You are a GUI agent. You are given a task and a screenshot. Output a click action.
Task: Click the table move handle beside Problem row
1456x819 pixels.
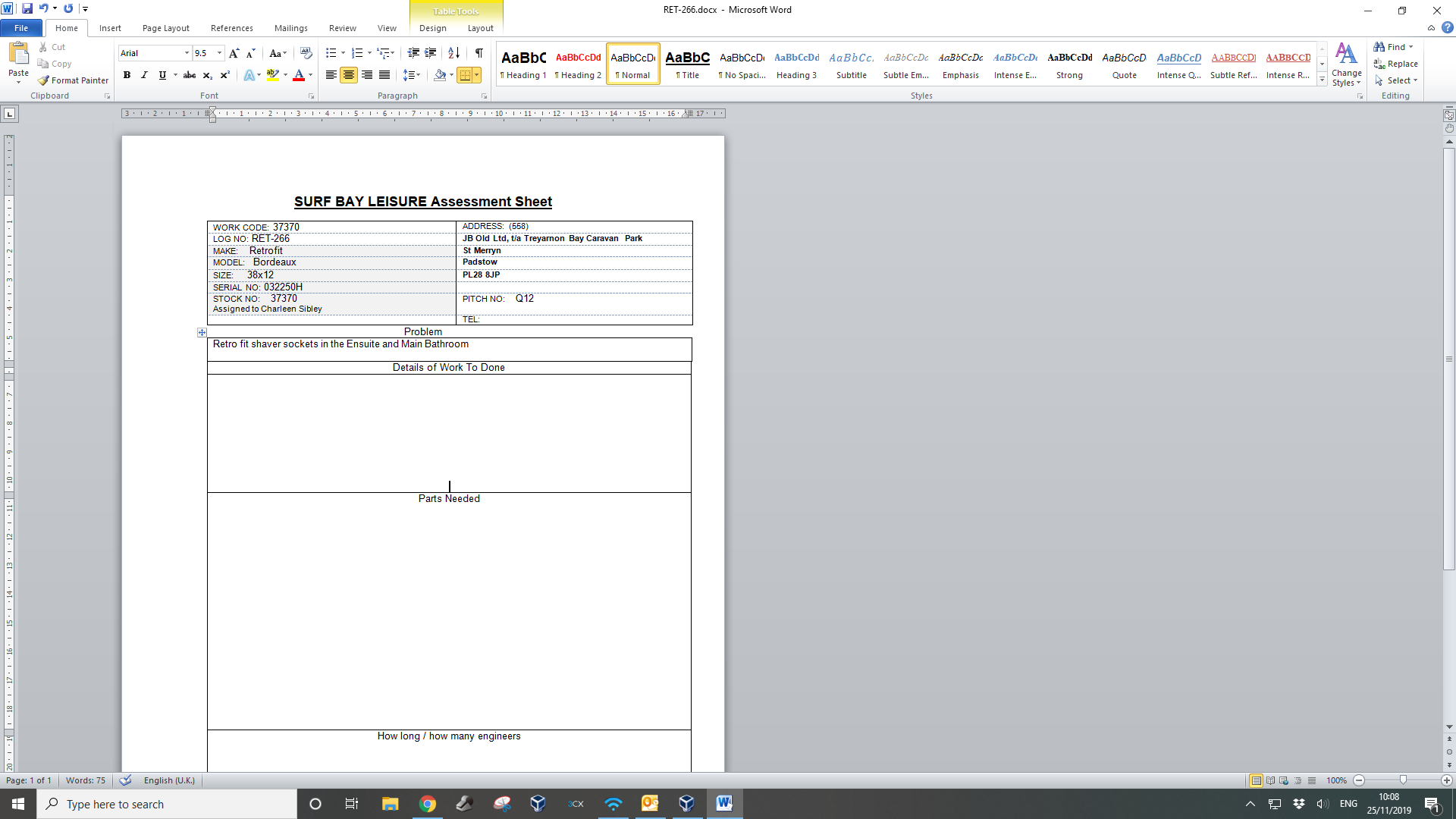tap(202, 333)
